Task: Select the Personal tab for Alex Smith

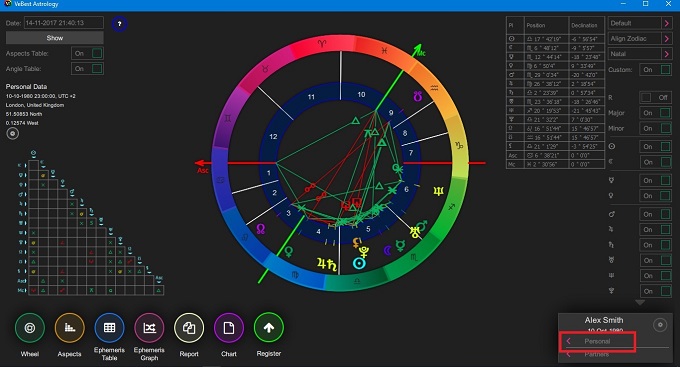Action: tap(597, 341)
